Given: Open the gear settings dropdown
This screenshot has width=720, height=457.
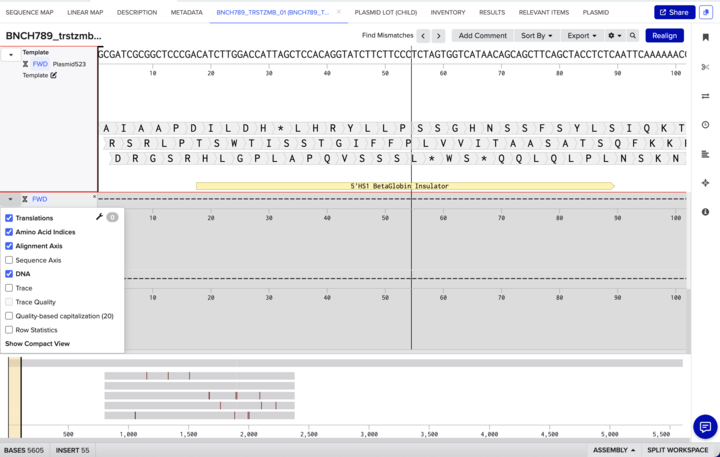Looking at the screenshot, I should coord(614,35).
